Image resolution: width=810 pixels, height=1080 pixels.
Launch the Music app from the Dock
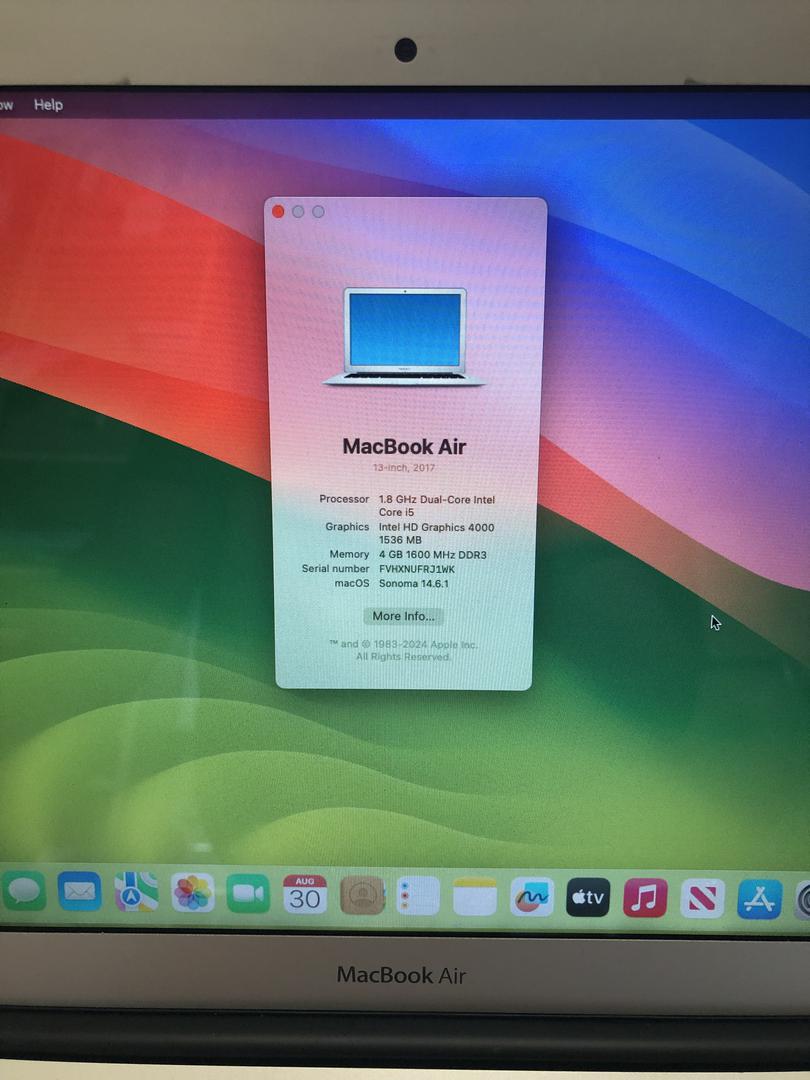(x=645, y=897)
